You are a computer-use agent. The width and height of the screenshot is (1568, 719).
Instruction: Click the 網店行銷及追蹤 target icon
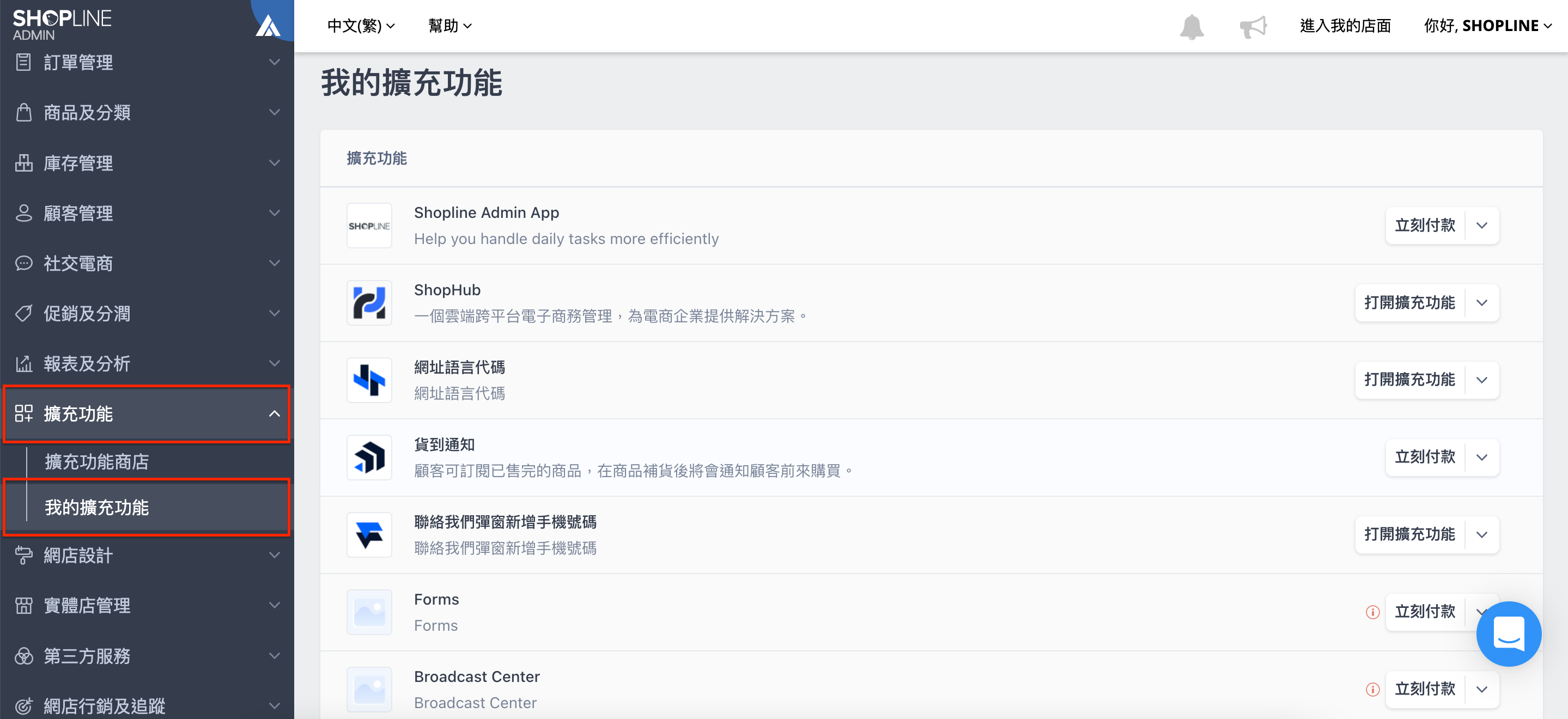(23, 705)
